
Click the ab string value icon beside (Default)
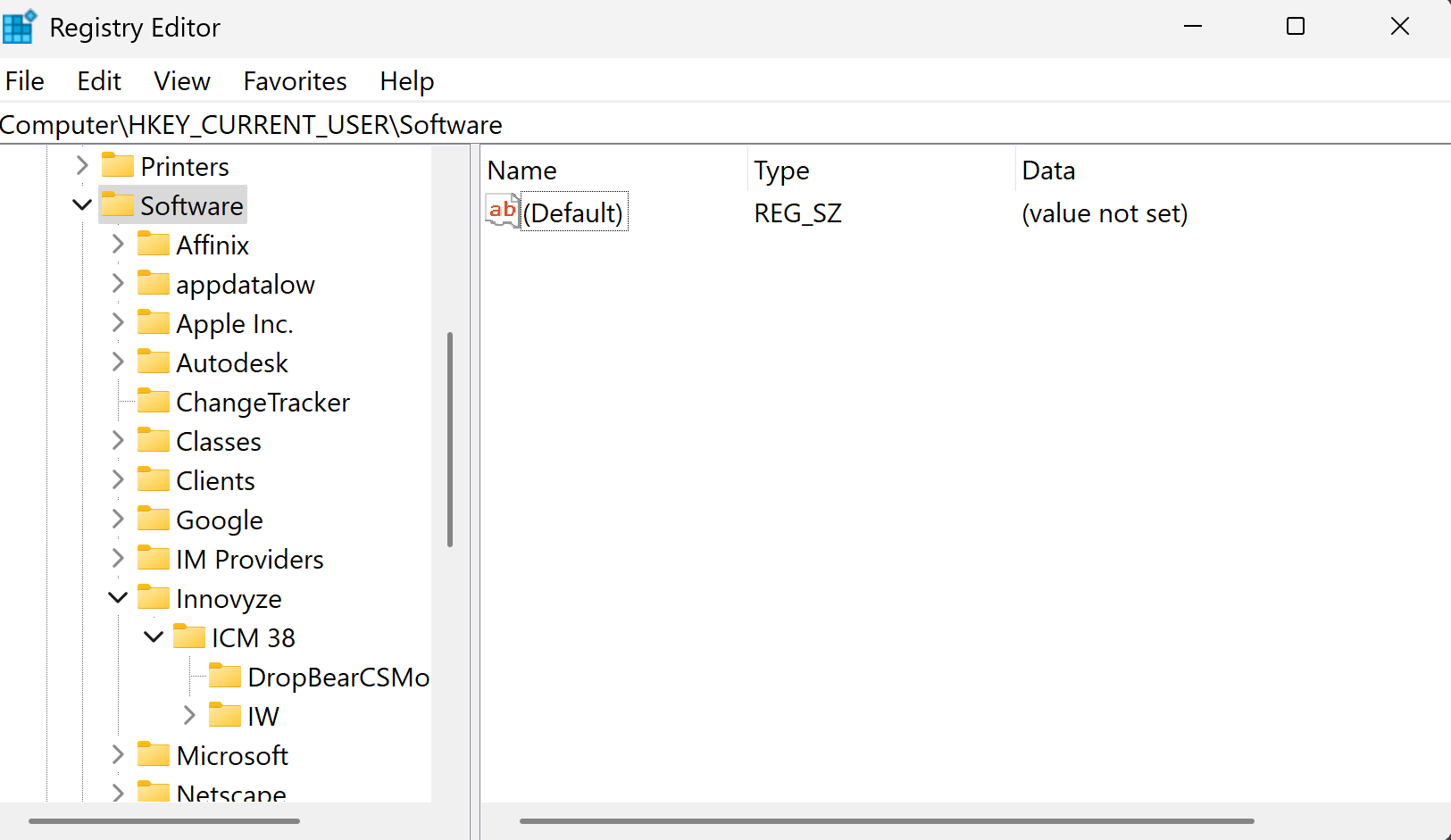[502, 212]
